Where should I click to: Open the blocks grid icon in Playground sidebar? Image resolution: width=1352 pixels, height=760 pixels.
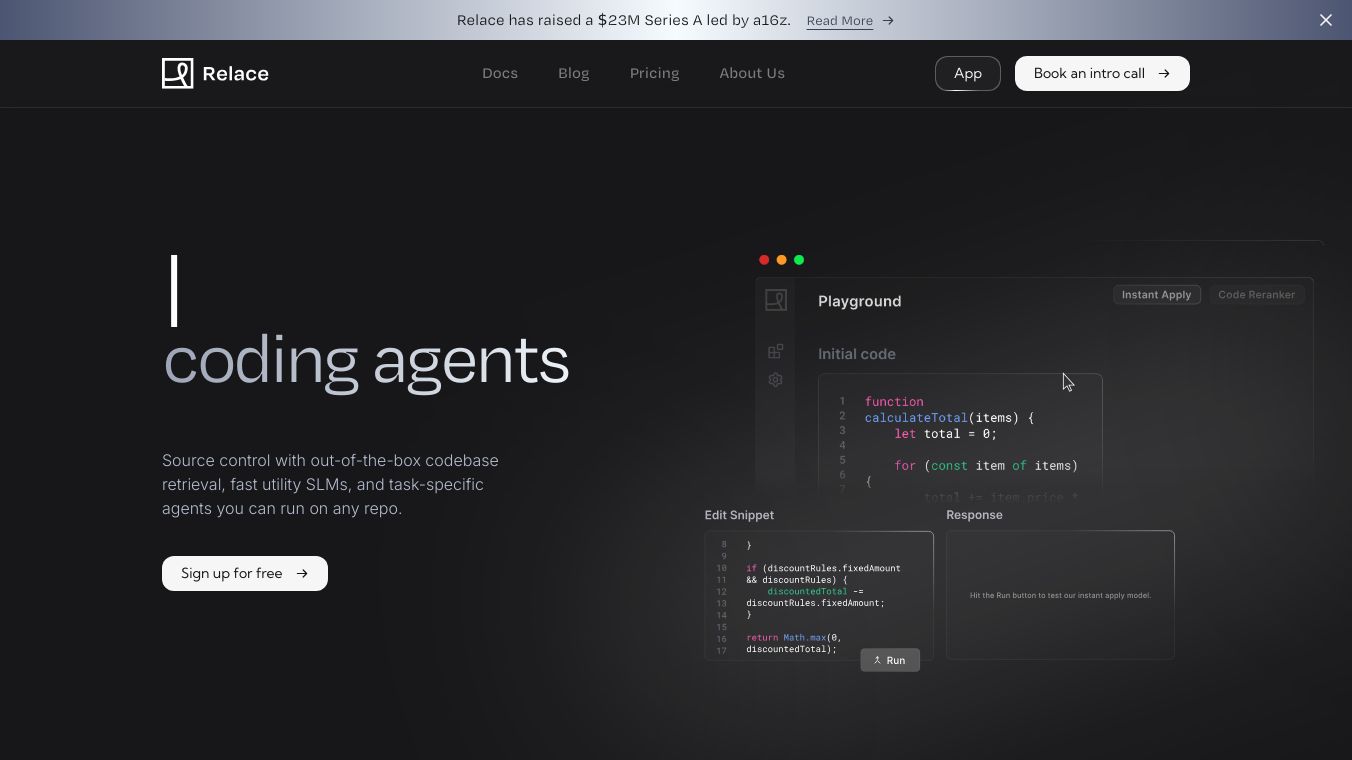(x=776, y=351)
